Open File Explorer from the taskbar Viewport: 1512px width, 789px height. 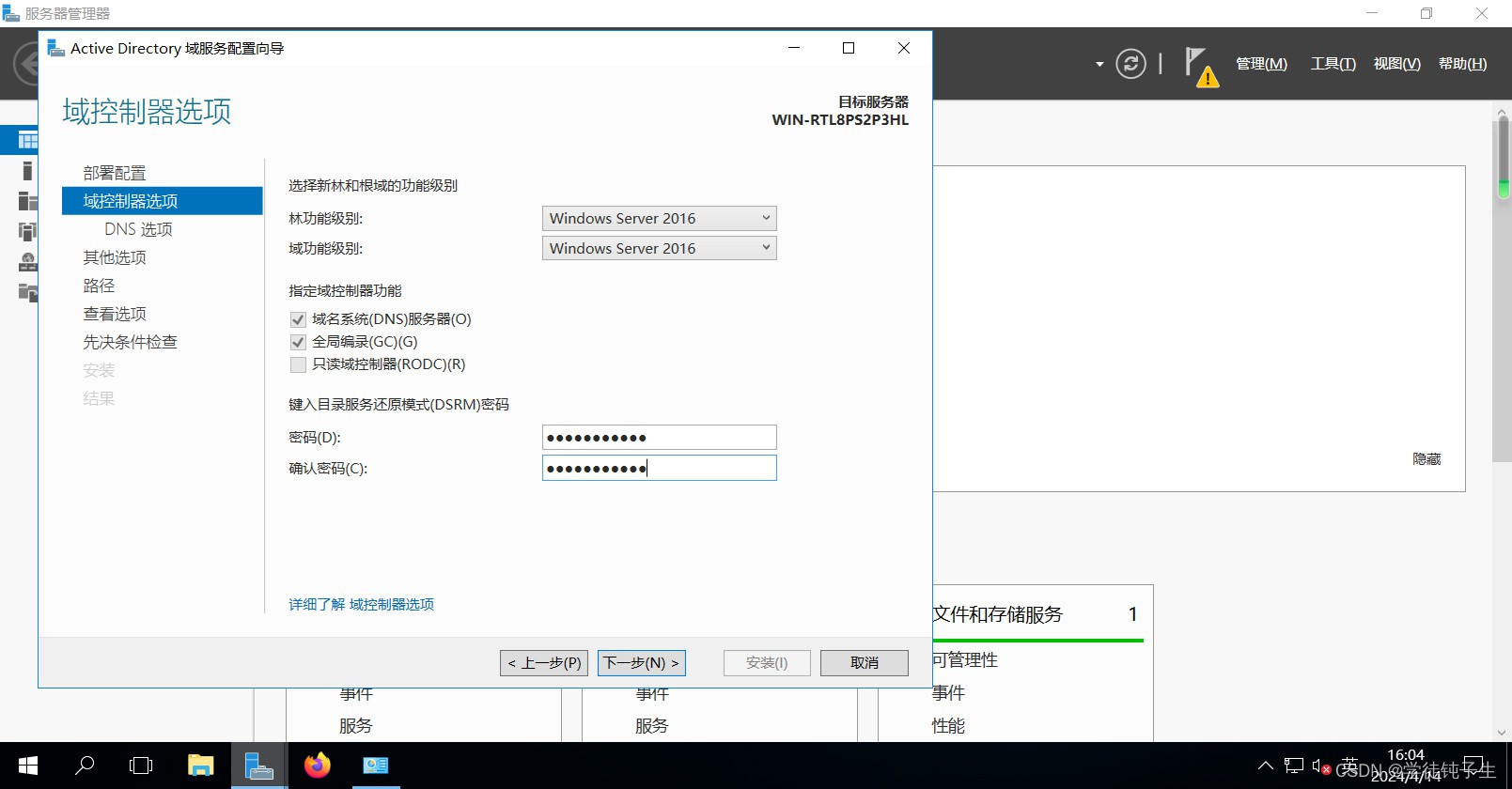(x=200, y=766)
